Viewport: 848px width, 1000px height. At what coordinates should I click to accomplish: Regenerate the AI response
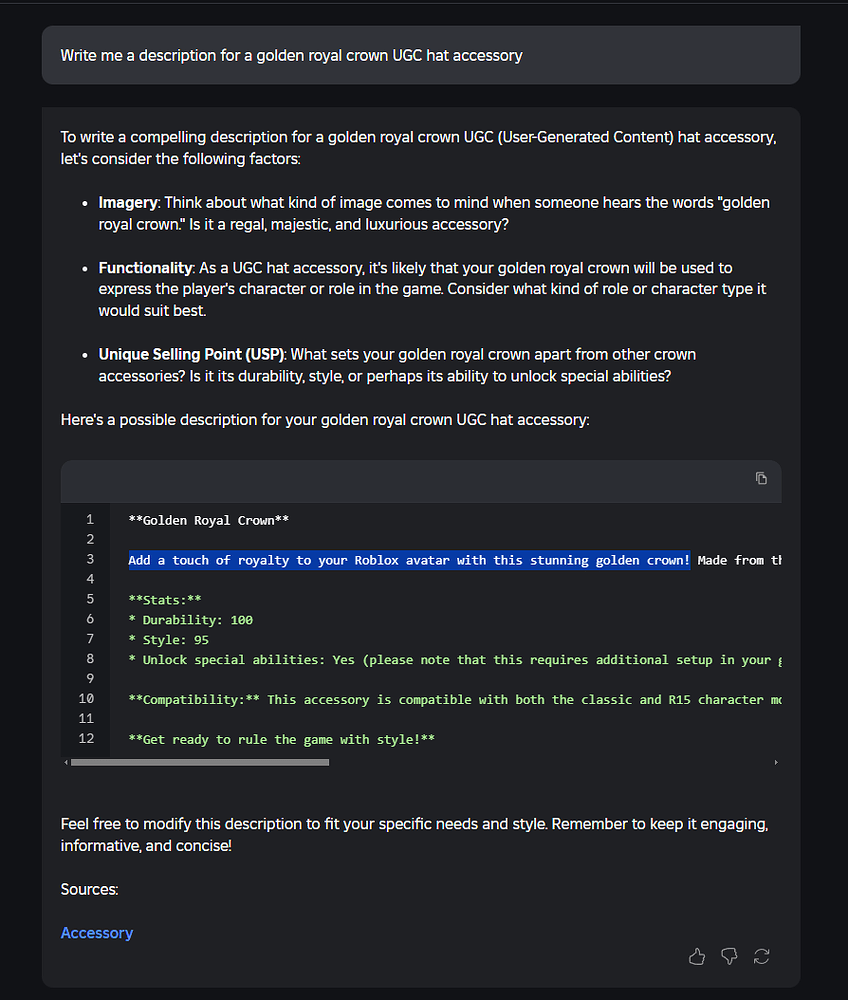(761, 956)
